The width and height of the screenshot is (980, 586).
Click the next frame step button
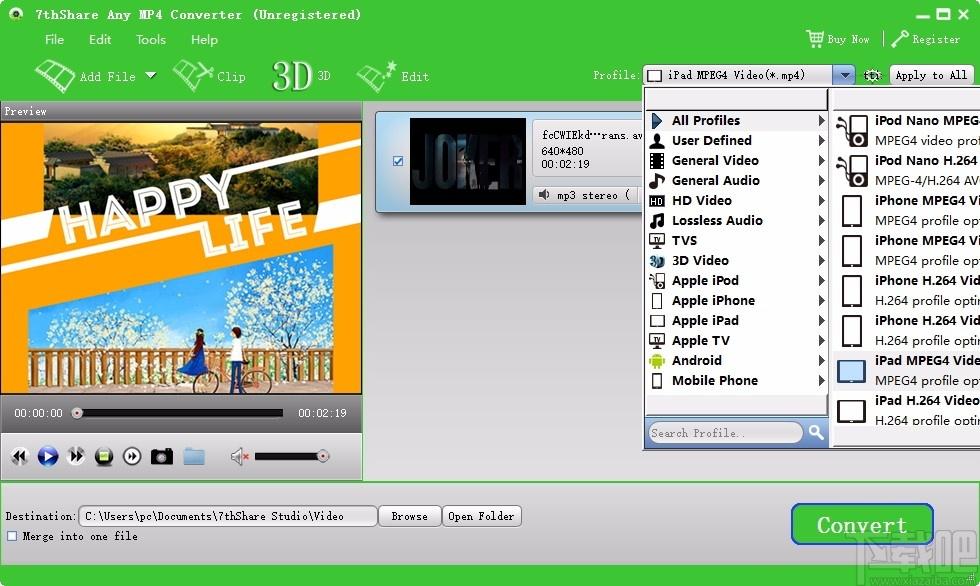pyautogui.click(x=132, y=457)
